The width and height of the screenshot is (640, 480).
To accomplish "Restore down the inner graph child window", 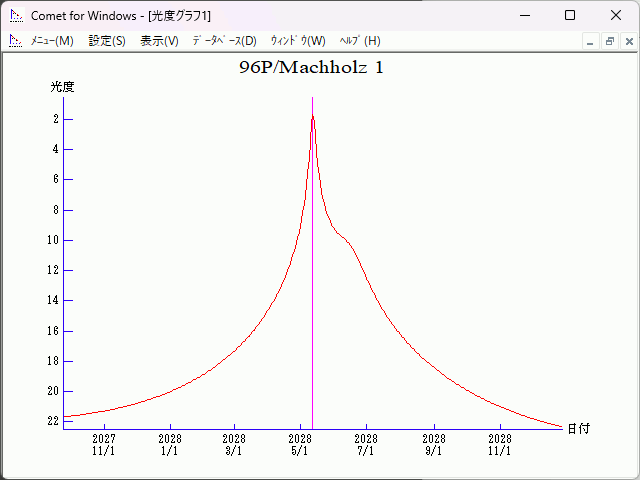I will (610, 41).
